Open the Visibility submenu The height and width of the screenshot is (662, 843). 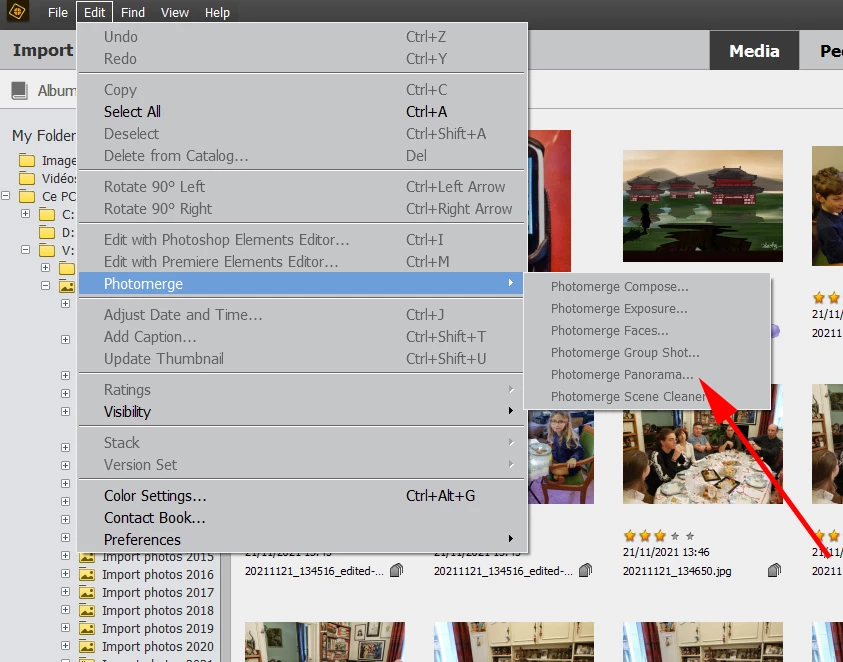tap(302, 411)
